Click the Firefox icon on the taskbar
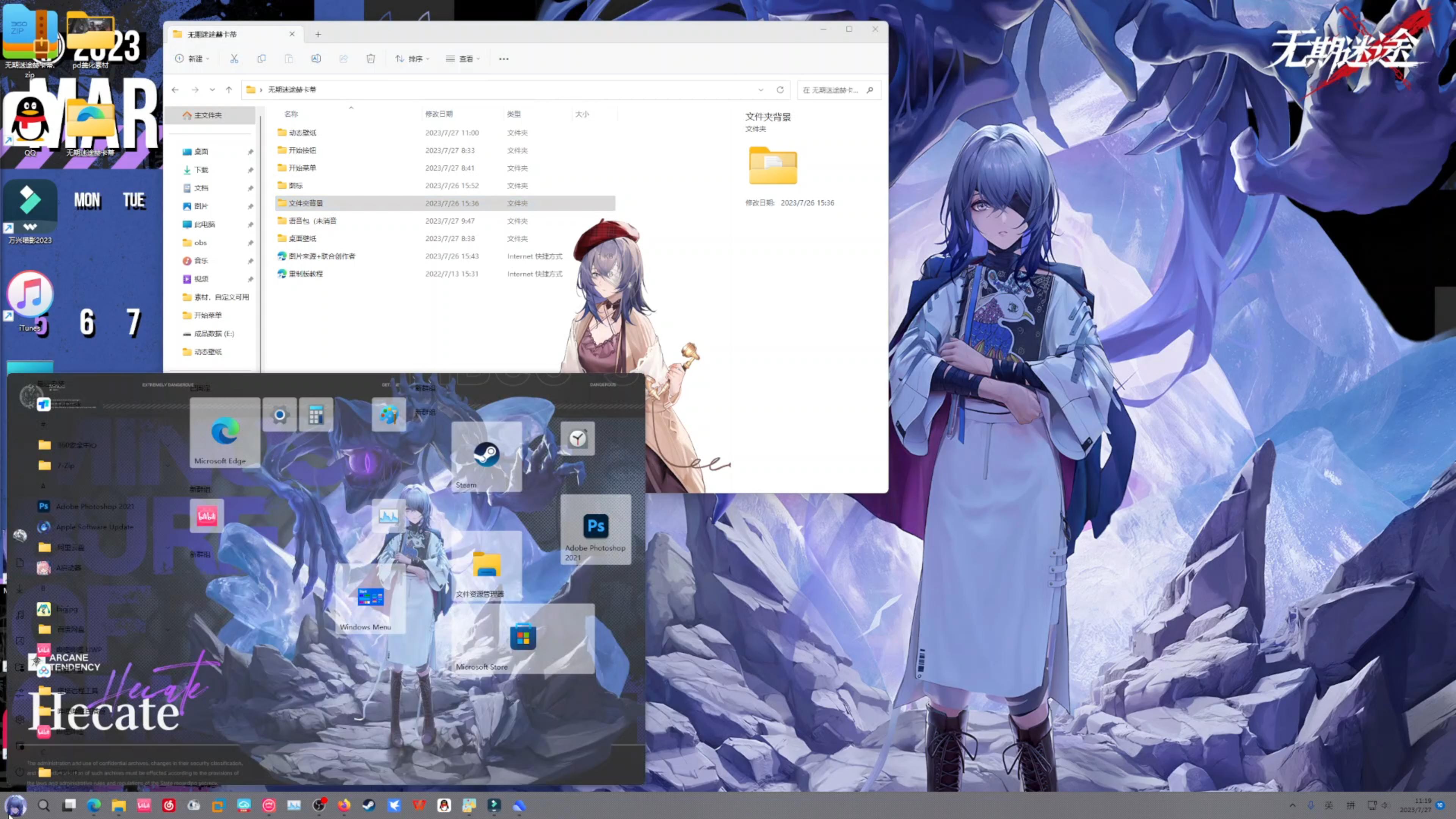The width and height of the screenshot is (1456, 819). pos(344,805)
